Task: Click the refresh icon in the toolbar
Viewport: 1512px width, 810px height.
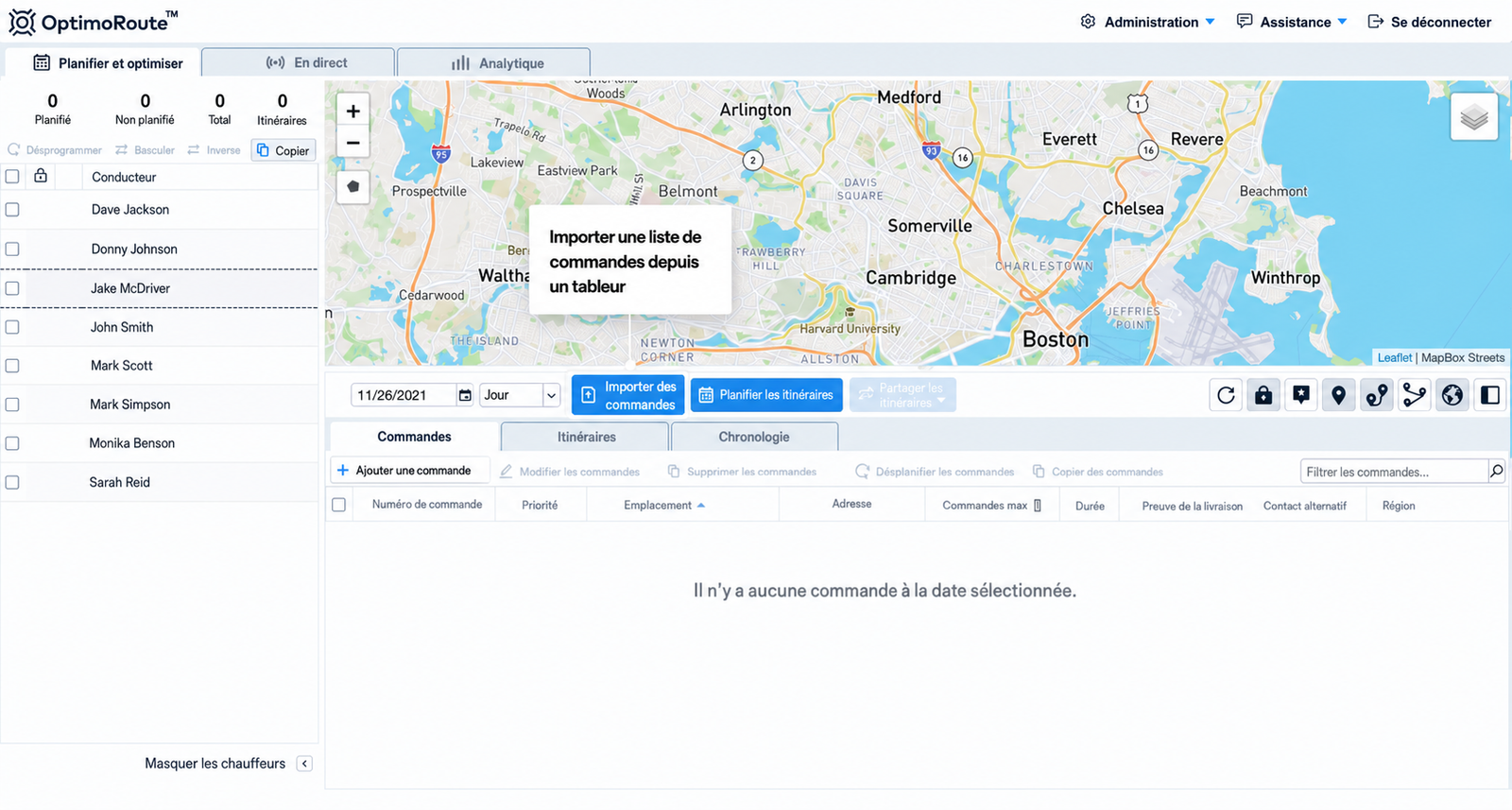Action: [1226, 395]
